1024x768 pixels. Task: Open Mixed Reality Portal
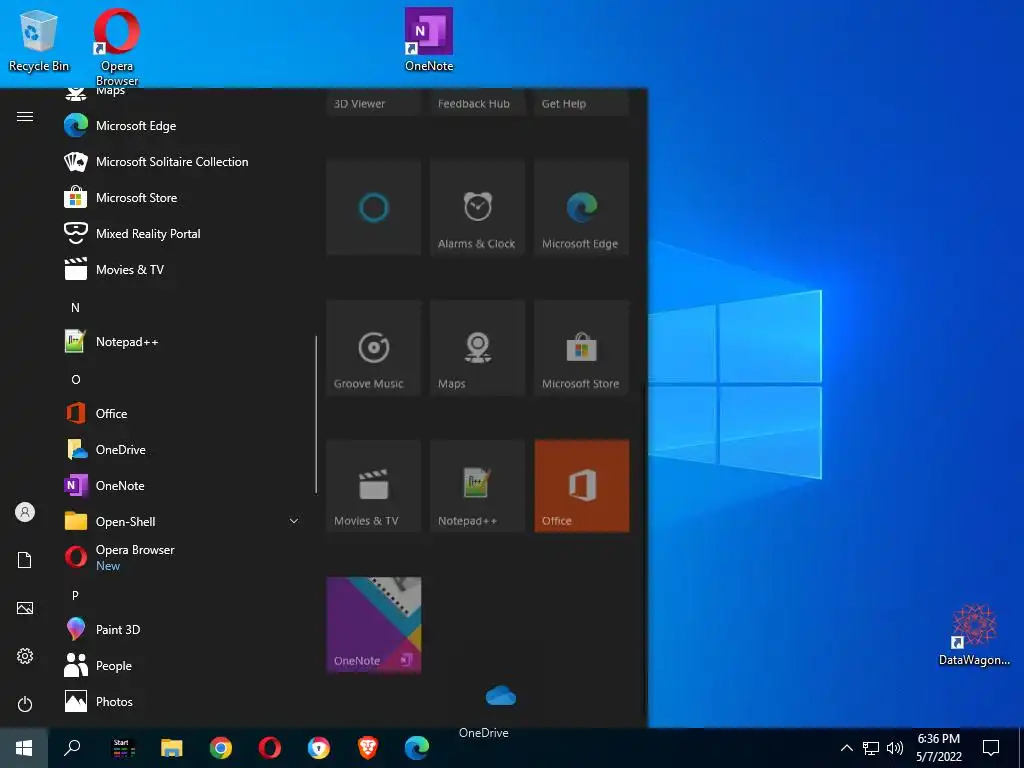tap(182, 233)
